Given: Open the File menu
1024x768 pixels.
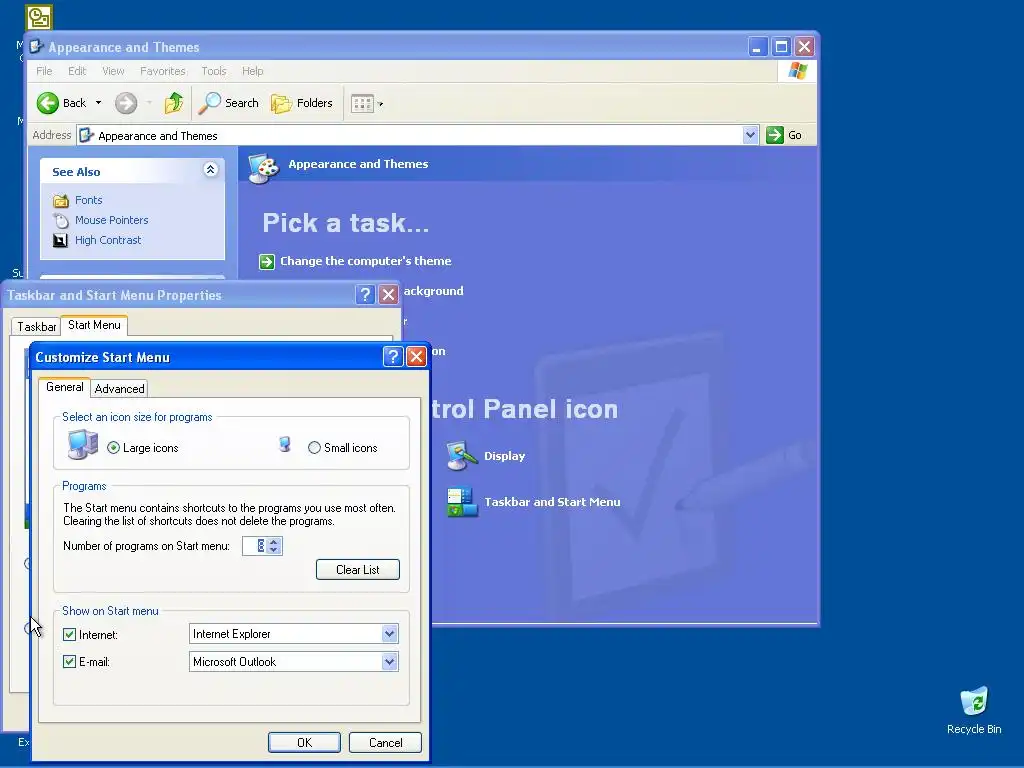Looking at the screenshot, I should [x=44, y=71].
